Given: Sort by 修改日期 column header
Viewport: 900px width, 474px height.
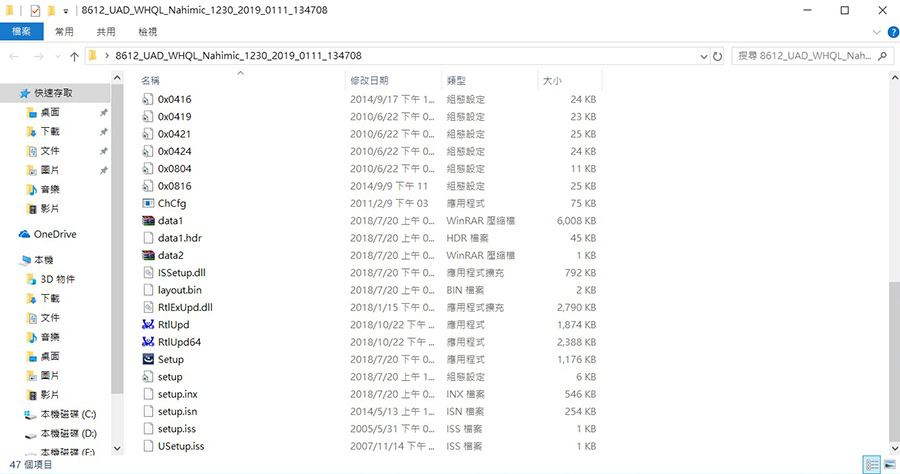Looking at the screenshot, I should (369, 80).
